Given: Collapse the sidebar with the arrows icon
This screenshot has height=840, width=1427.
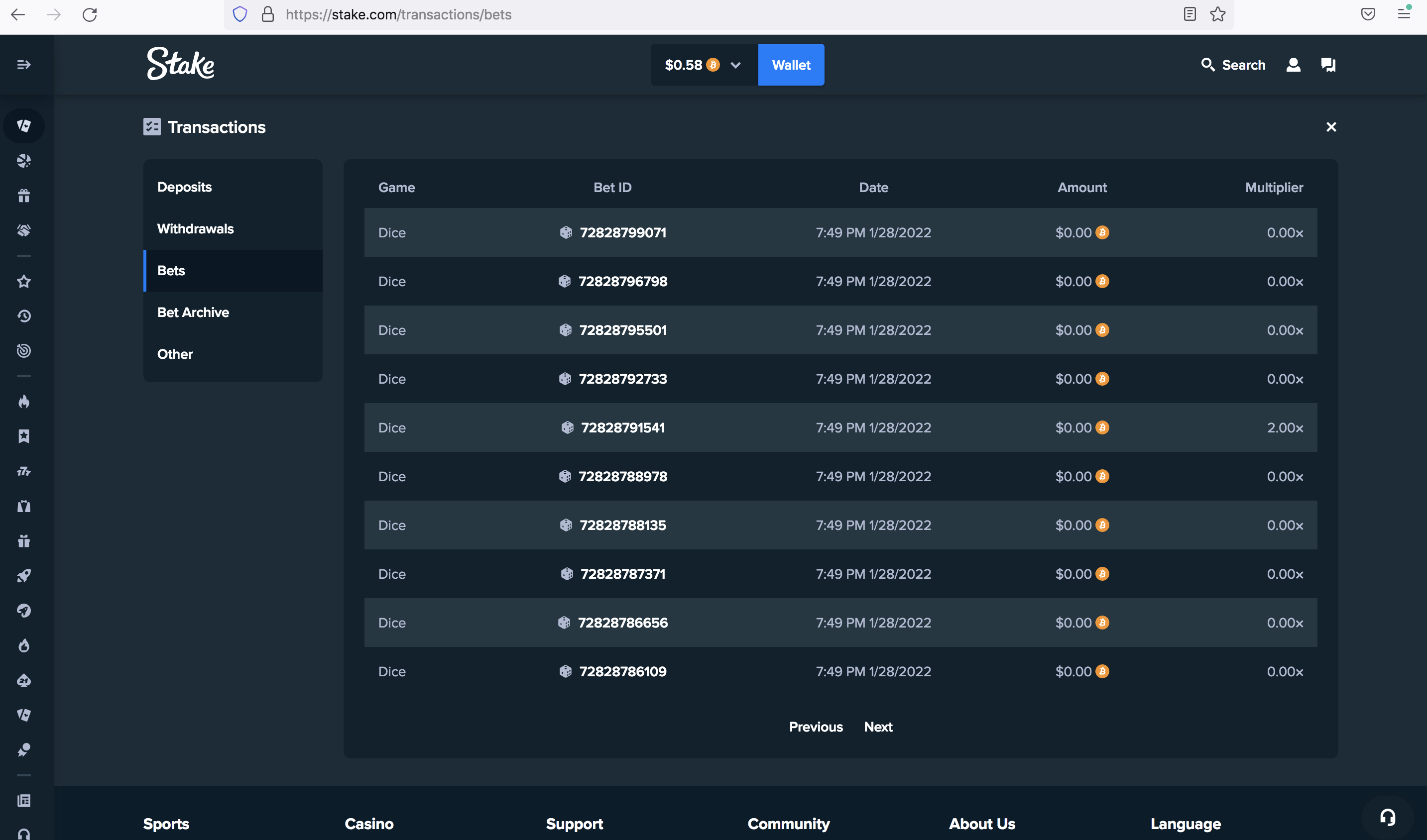Looking at the screenshot, I should click(24, 65).
